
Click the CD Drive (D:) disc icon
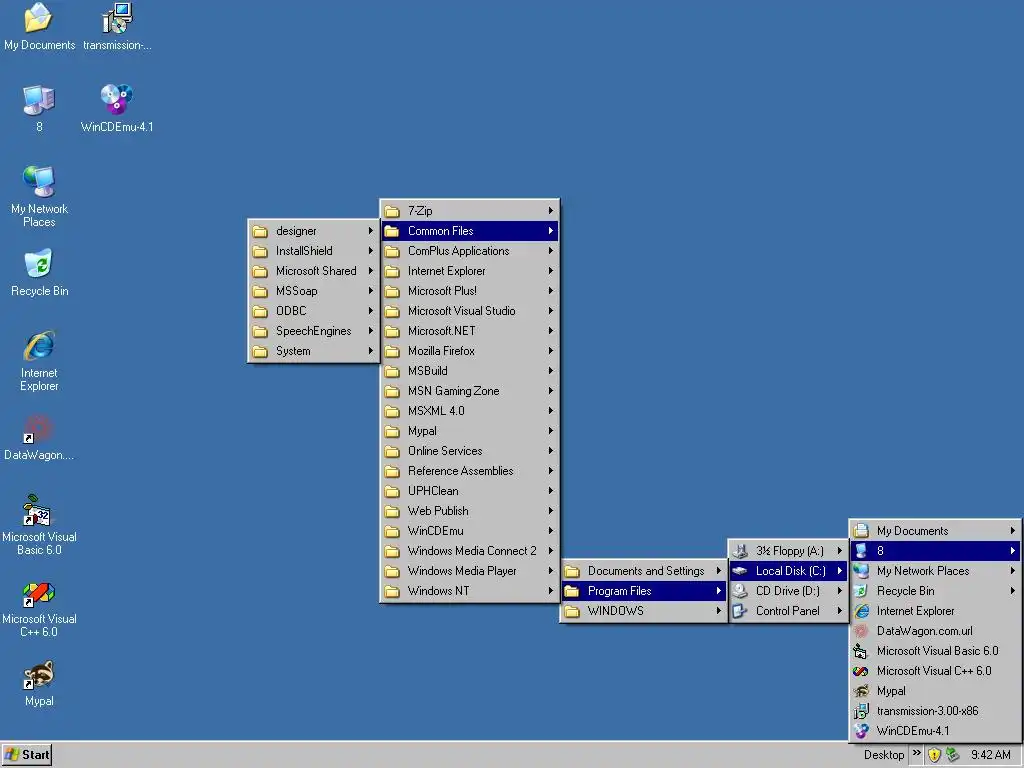pyautogui.click(x=740, y=591)
